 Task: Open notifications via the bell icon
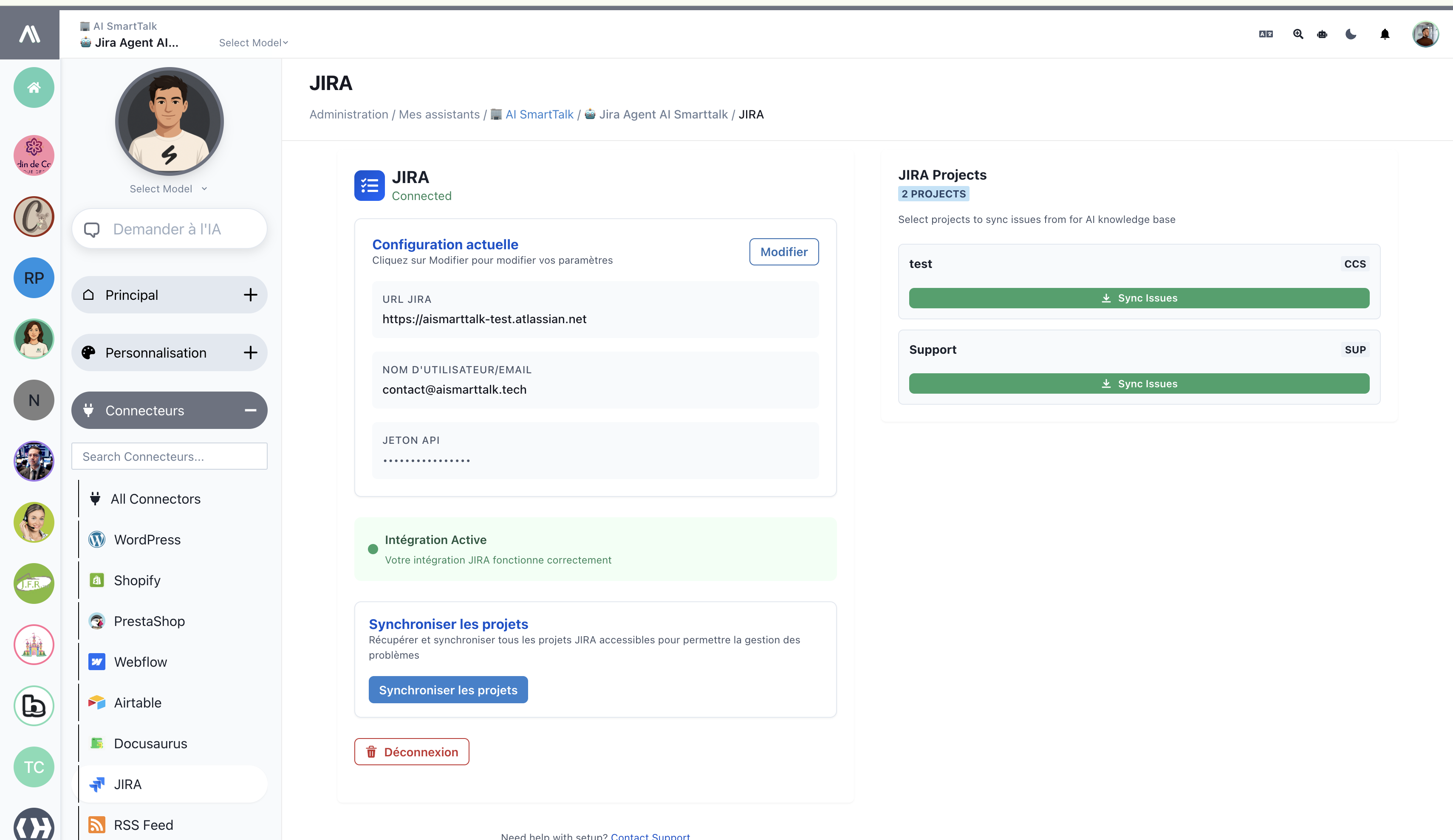click(x=1385, y=34)
